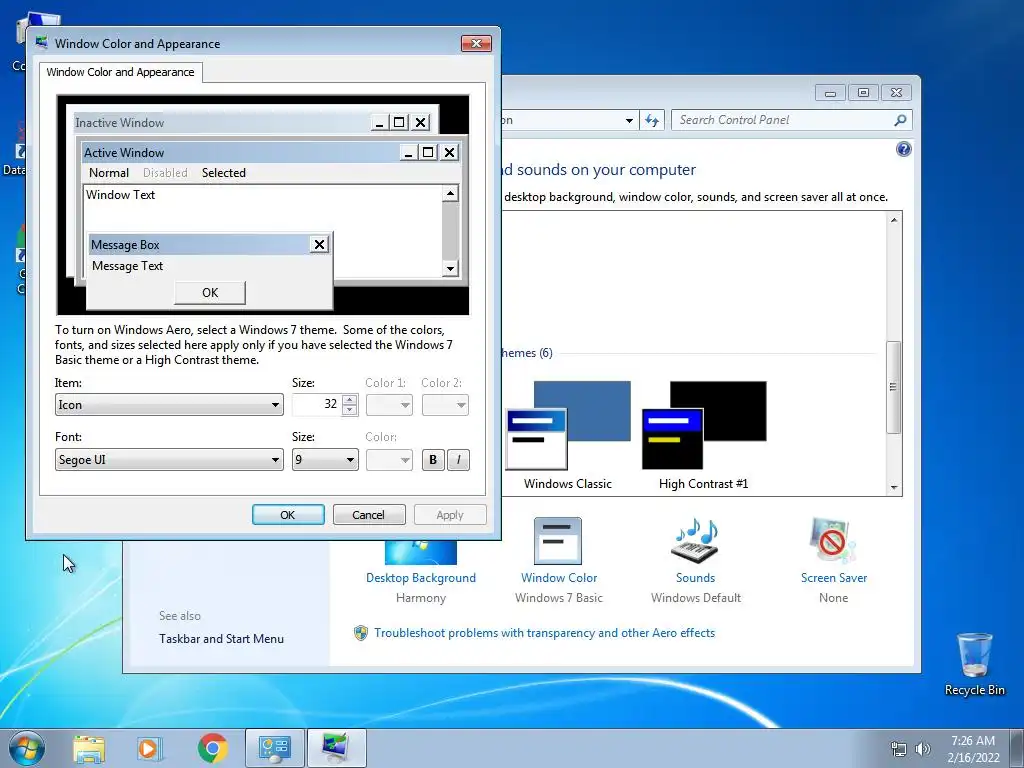Click the Apply button
The height and width of the screenshot is (768, 1024).
pyautogui.click(x=450, y=515)
